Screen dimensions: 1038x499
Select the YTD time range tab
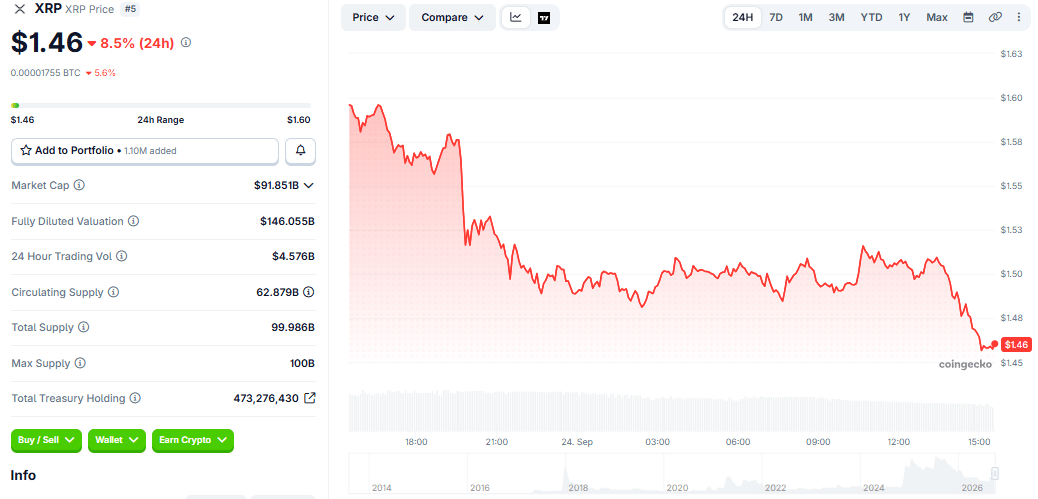(x=871, y=17)
